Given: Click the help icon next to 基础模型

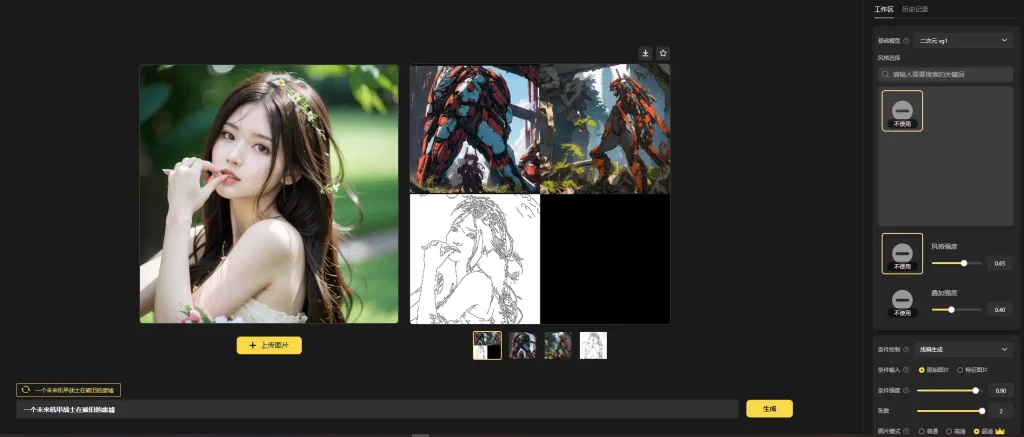Looking at the screenshot, I should click(907, 40).
